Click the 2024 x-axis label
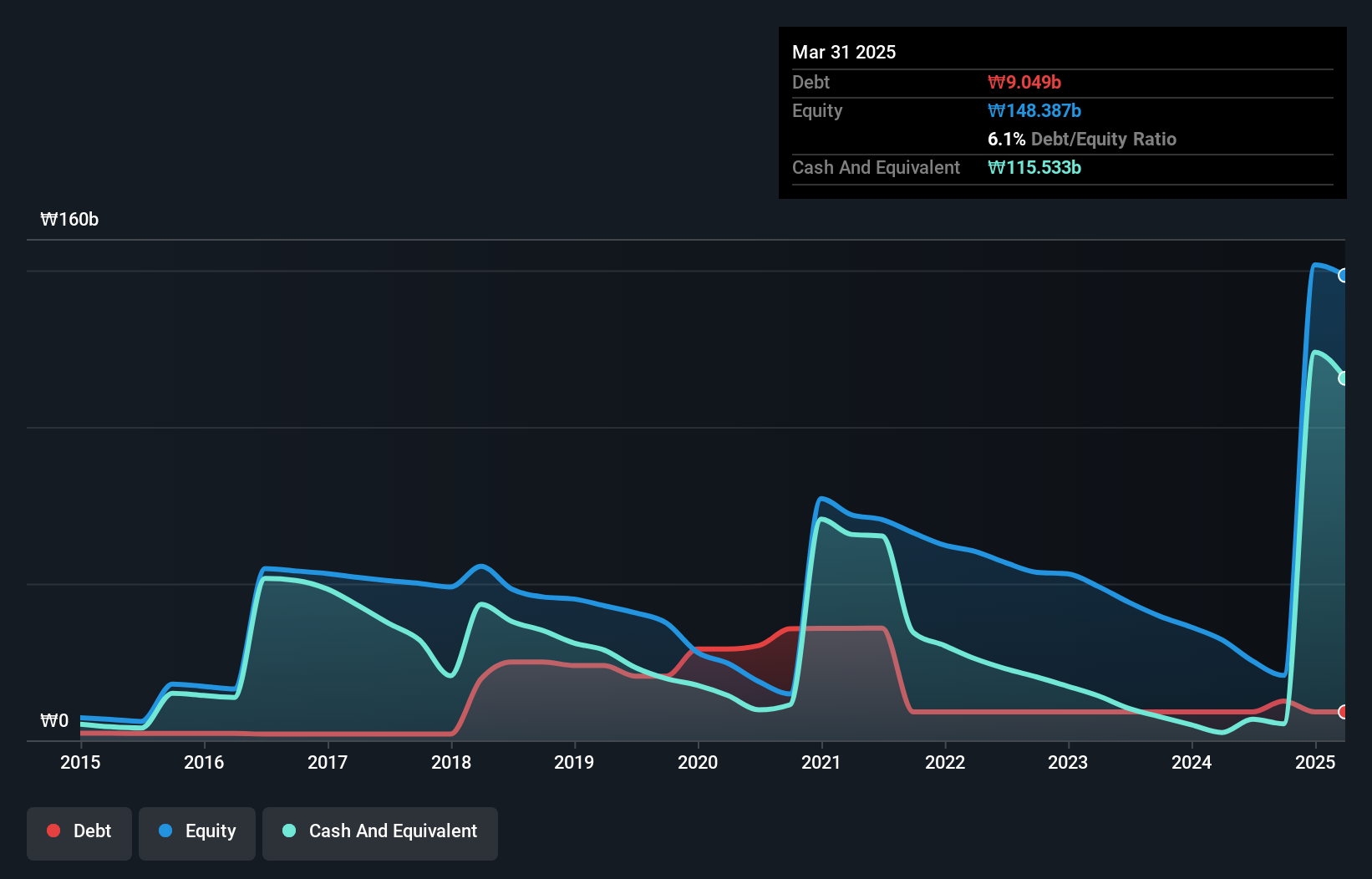1372x879 pixels. pyautogui.click(x=1192, y=762)
